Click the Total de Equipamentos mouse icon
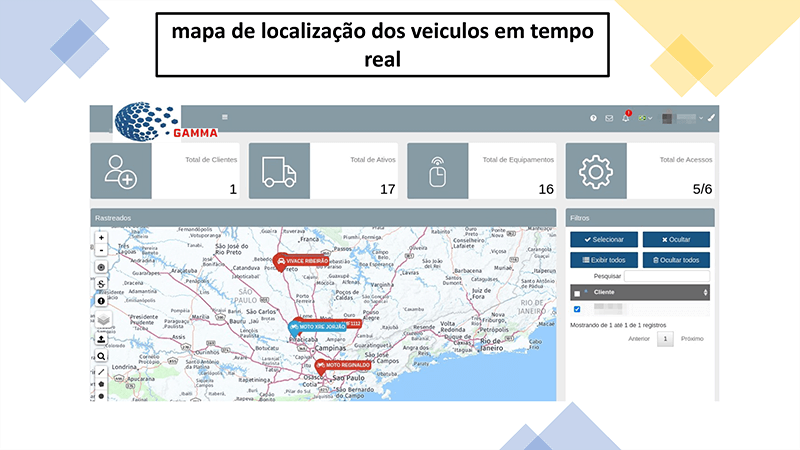This screenshot has height=450, width=800. coord(437,171)
